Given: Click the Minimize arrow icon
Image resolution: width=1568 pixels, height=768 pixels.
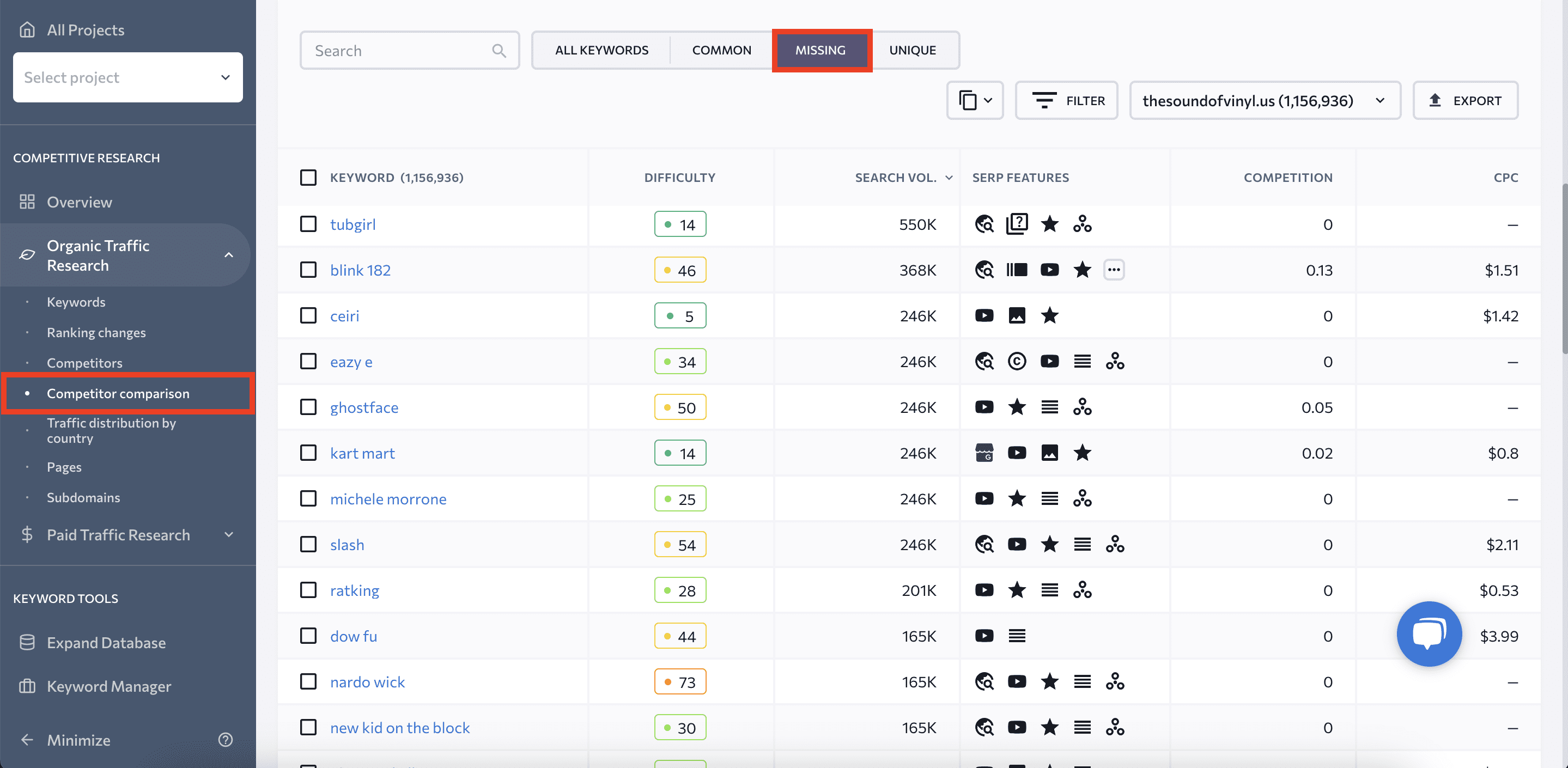Looking at the screenshot, I should 27,739.
